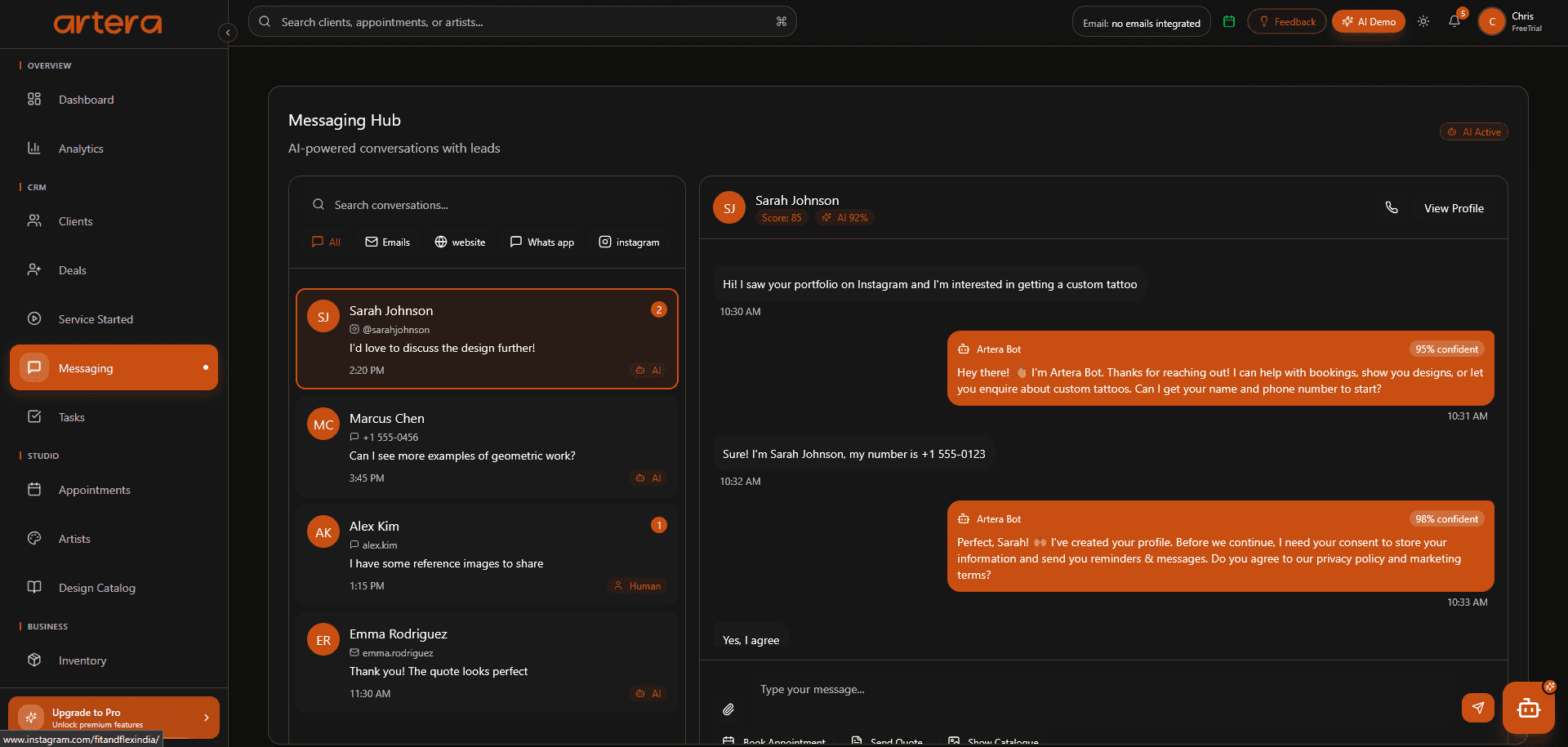Click Upgrade to Pro banner

[114, 718]
